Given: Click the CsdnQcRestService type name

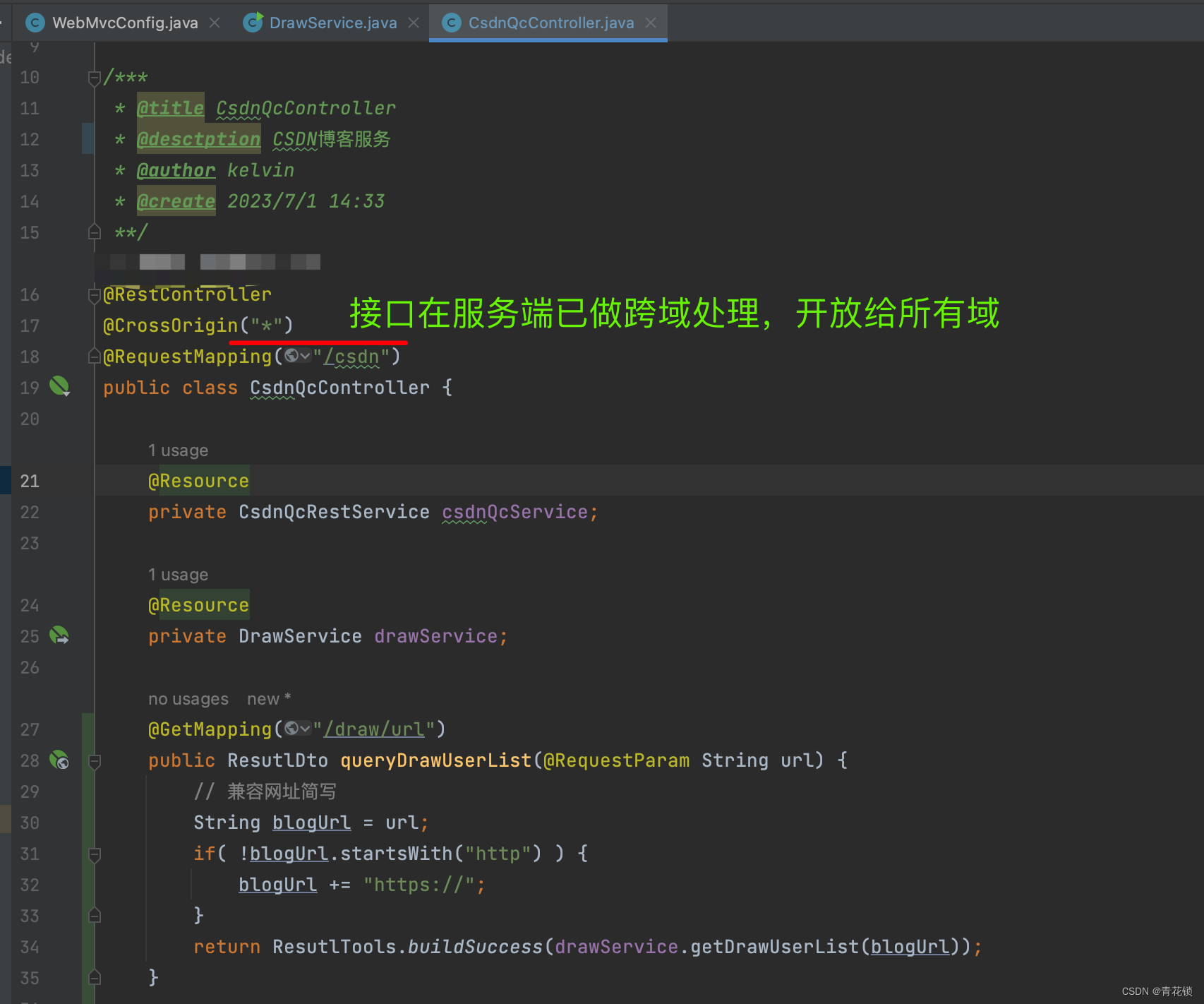Looking at the screenshot, I should click(334, 512).
